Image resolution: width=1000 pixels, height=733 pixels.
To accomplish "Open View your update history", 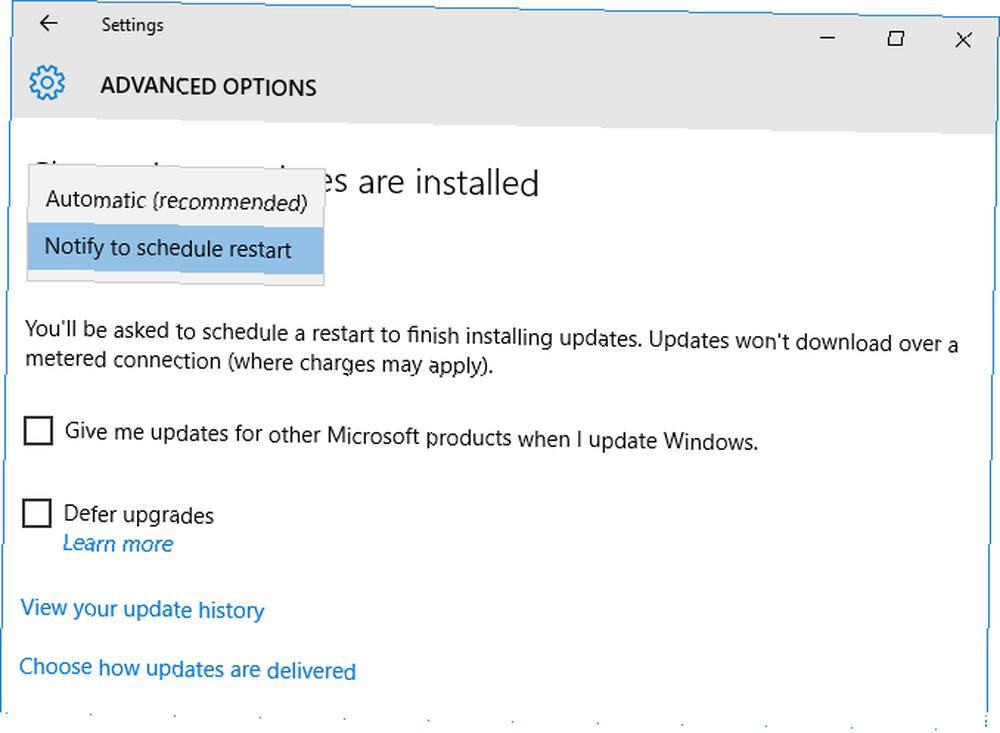I will (x=142, y=609).
